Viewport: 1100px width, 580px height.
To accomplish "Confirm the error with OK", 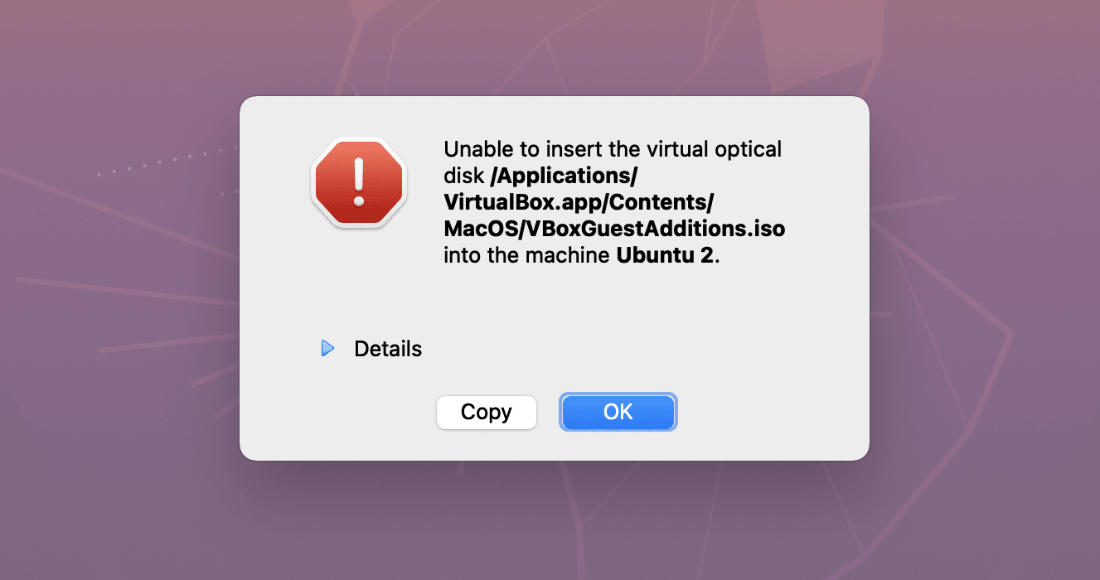I will [x=618, y=411].
